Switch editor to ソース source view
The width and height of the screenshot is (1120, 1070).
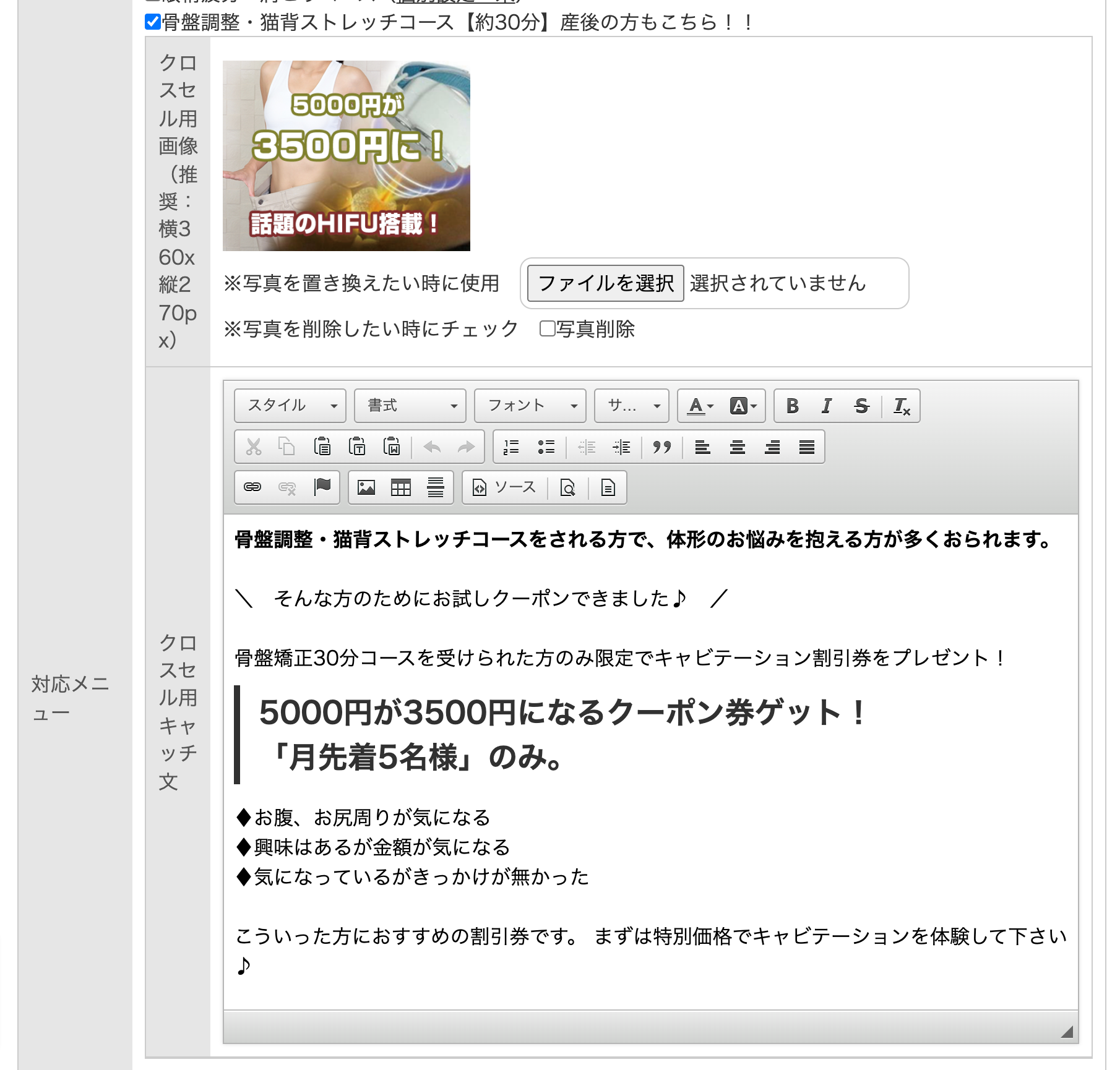point(504,487)
